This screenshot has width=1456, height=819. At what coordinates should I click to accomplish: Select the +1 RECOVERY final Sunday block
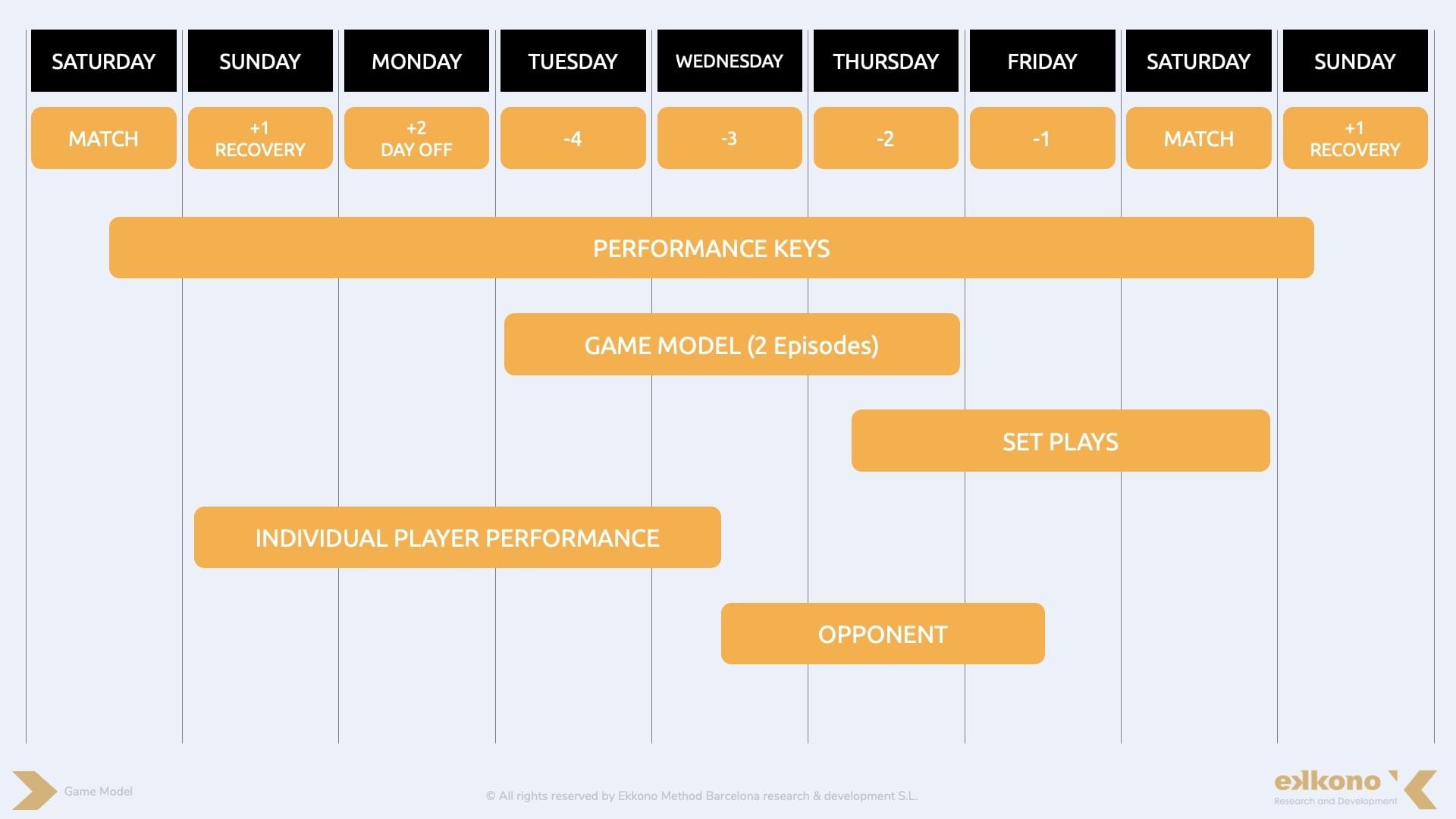pos(1355,137)
